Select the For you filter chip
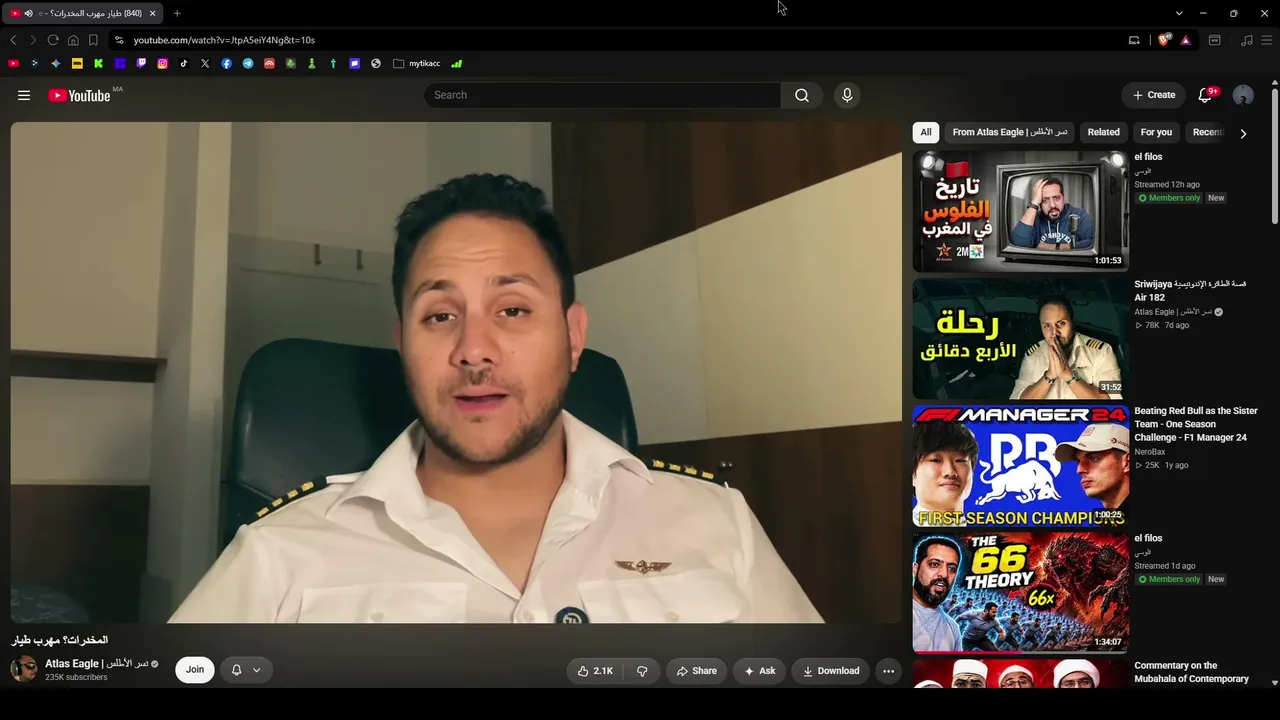This screenshot has width=1280, height=720. click(1156, 132)
